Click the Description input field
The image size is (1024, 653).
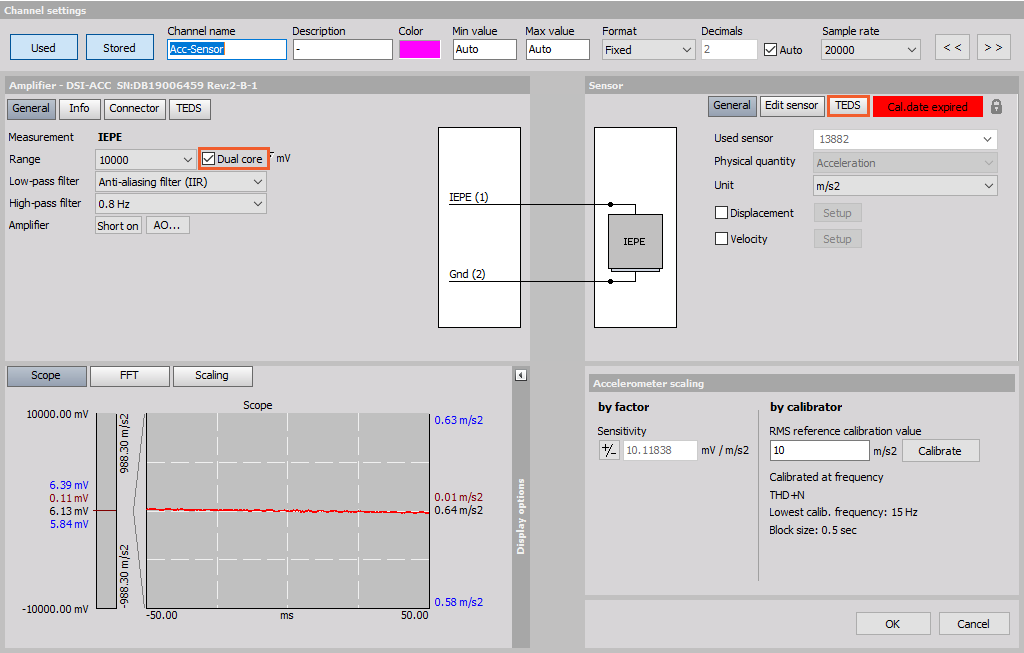pos(343,50)
